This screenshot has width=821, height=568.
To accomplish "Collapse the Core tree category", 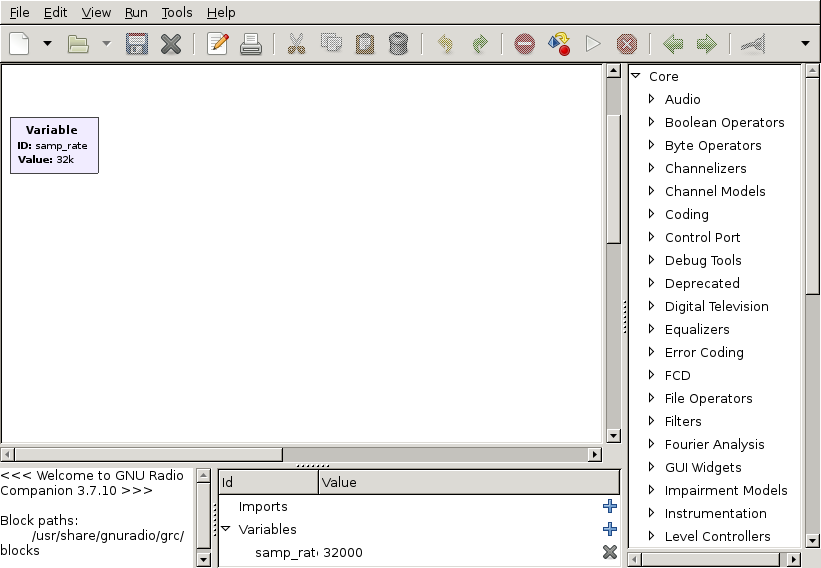I will (636, 76).
